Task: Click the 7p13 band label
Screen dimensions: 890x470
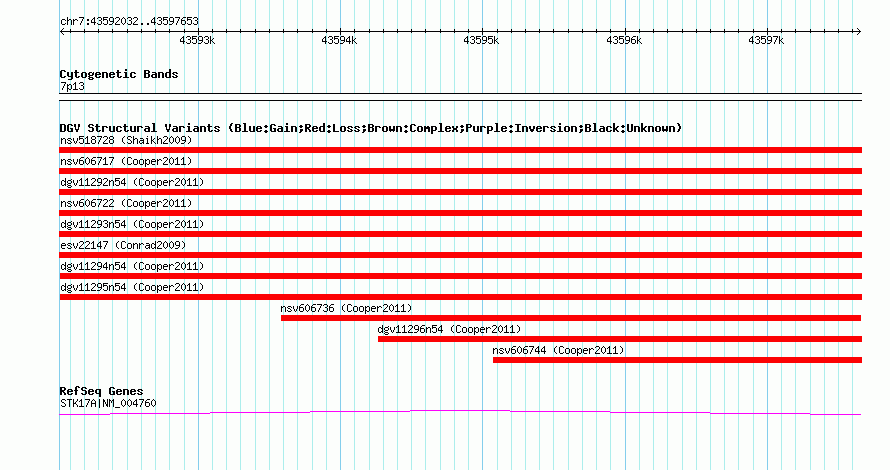Action: [x=72, y=86]
